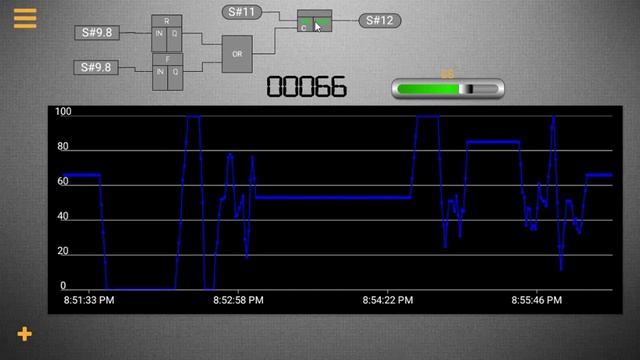Screen dimensions: 640x360
Task: Open the hamburger menu
Action: click(25, 18)
